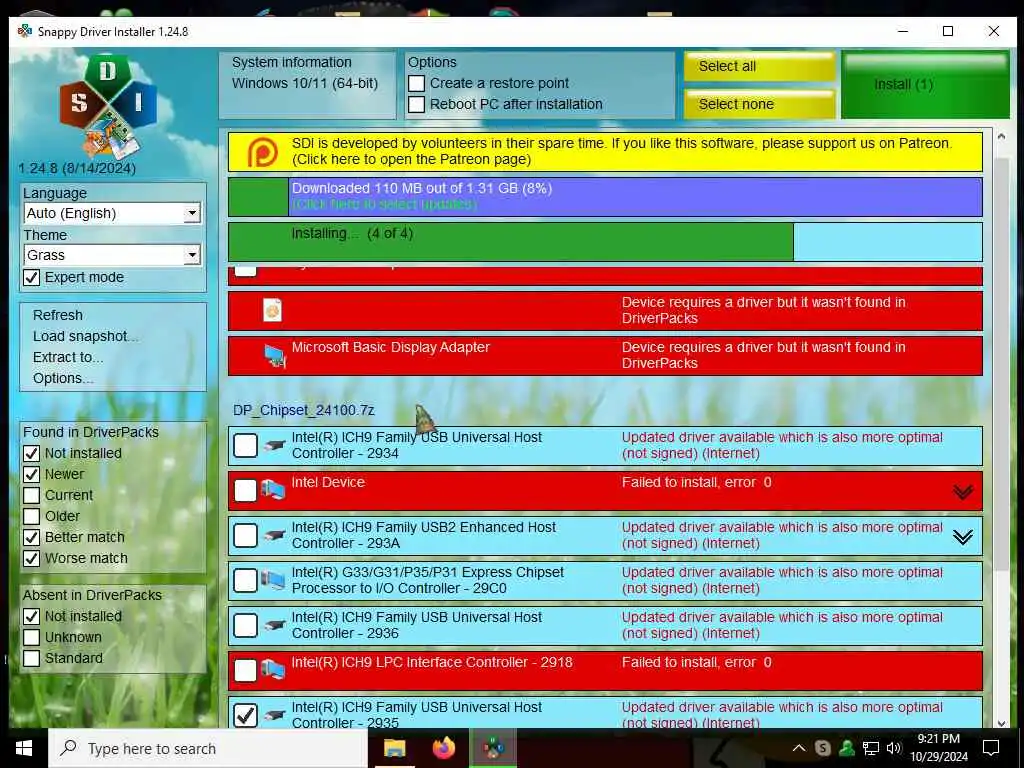Open the Language dropdown
Viewport: 1024px width, 768px height.
click(112, 213)
